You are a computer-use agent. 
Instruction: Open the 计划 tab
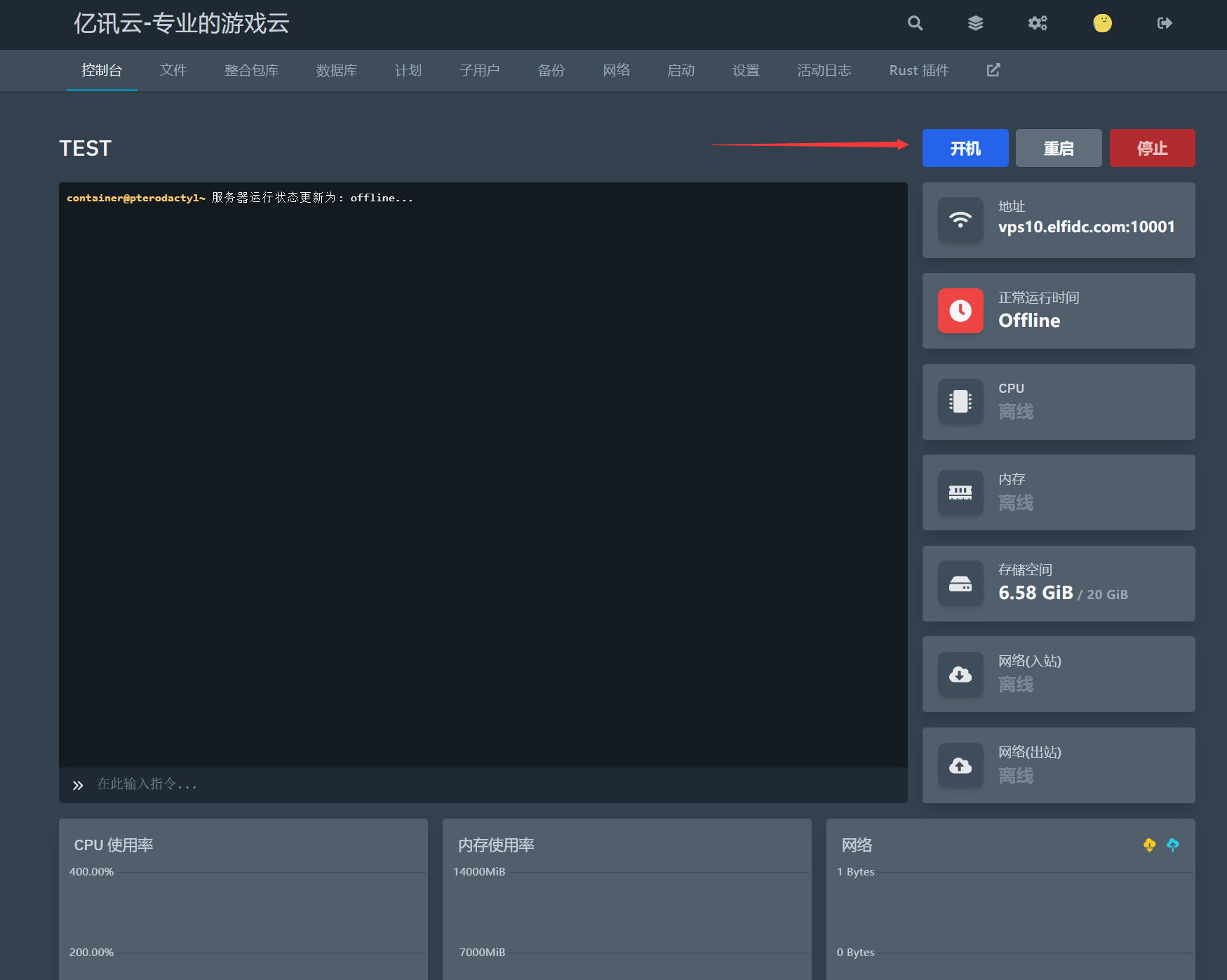click(408, 70)
